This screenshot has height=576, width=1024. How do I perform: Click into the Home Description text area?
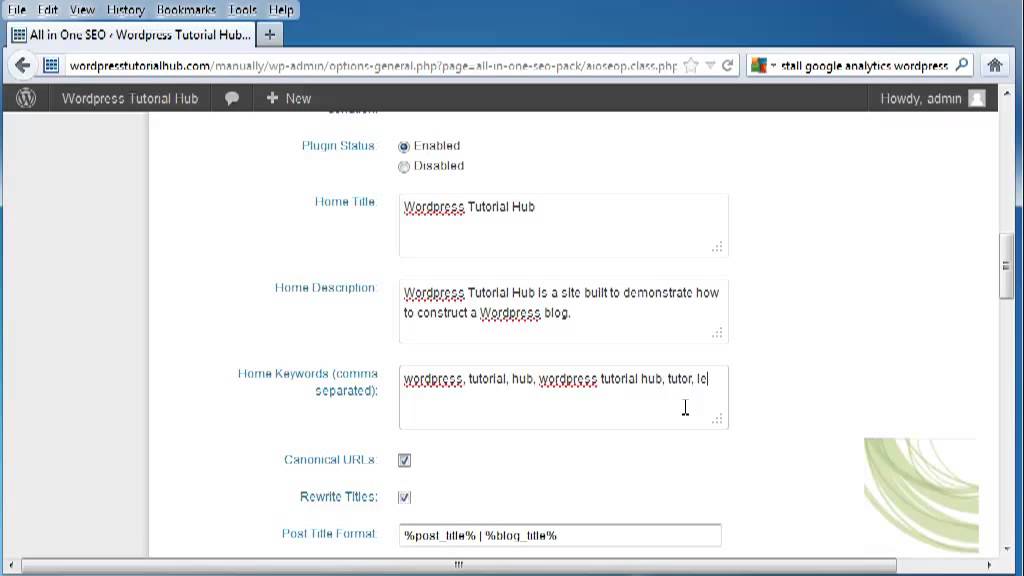coord(564,312)
